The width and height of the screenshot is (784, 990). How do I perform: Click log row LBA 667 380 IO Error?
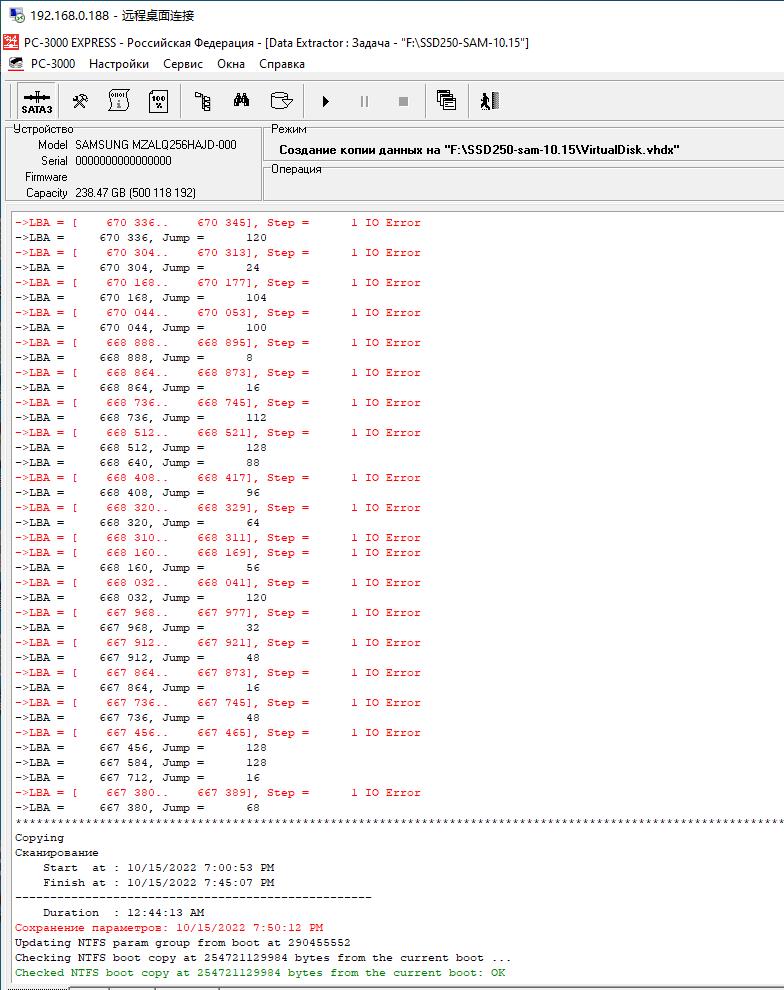click(x=218, y=792)
